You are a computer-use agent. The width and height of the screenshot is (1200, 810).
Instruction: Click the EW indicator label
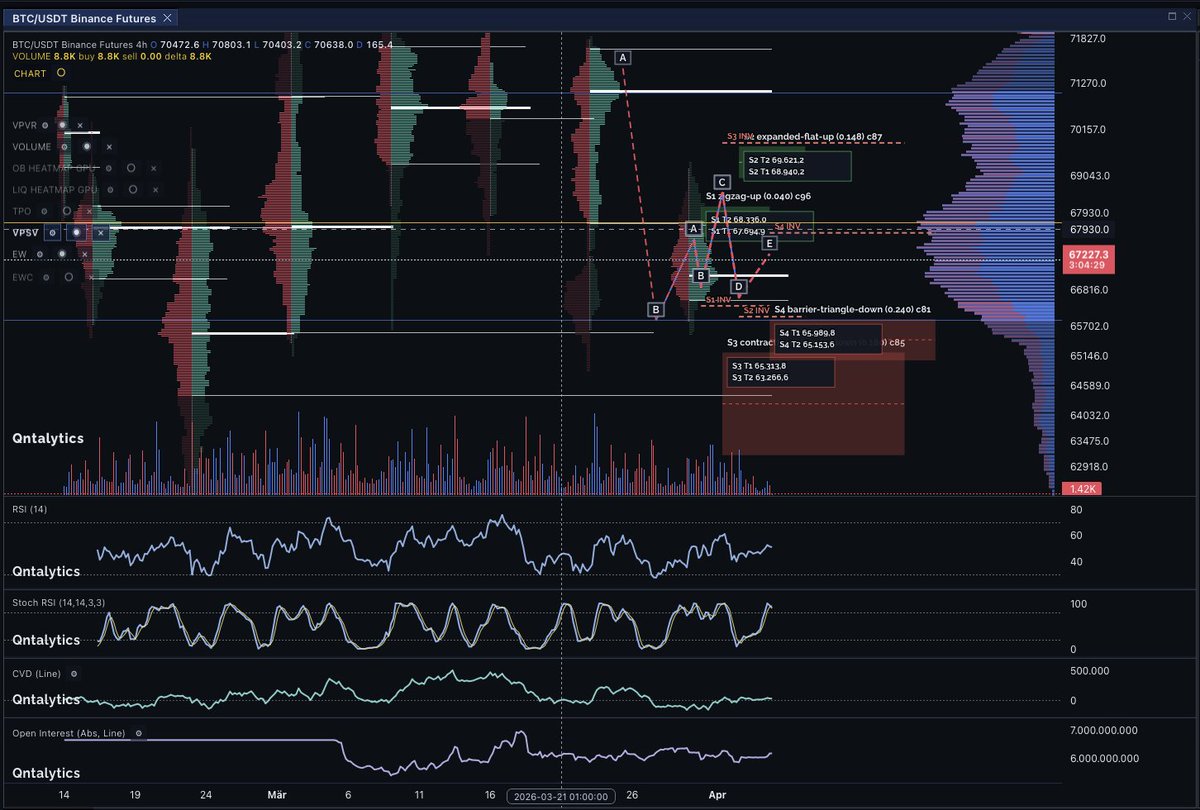(19, 254)
